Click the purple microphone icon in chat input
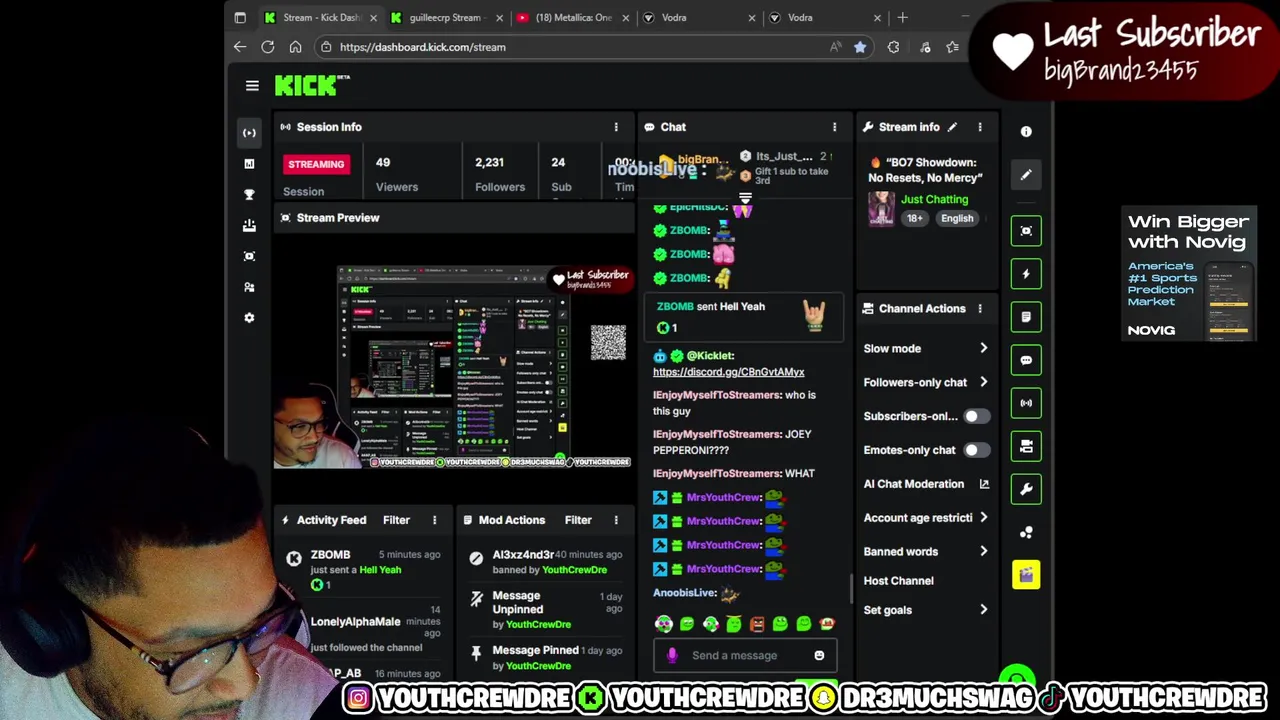The image size is (1280, 720). (x=672, y=655)
